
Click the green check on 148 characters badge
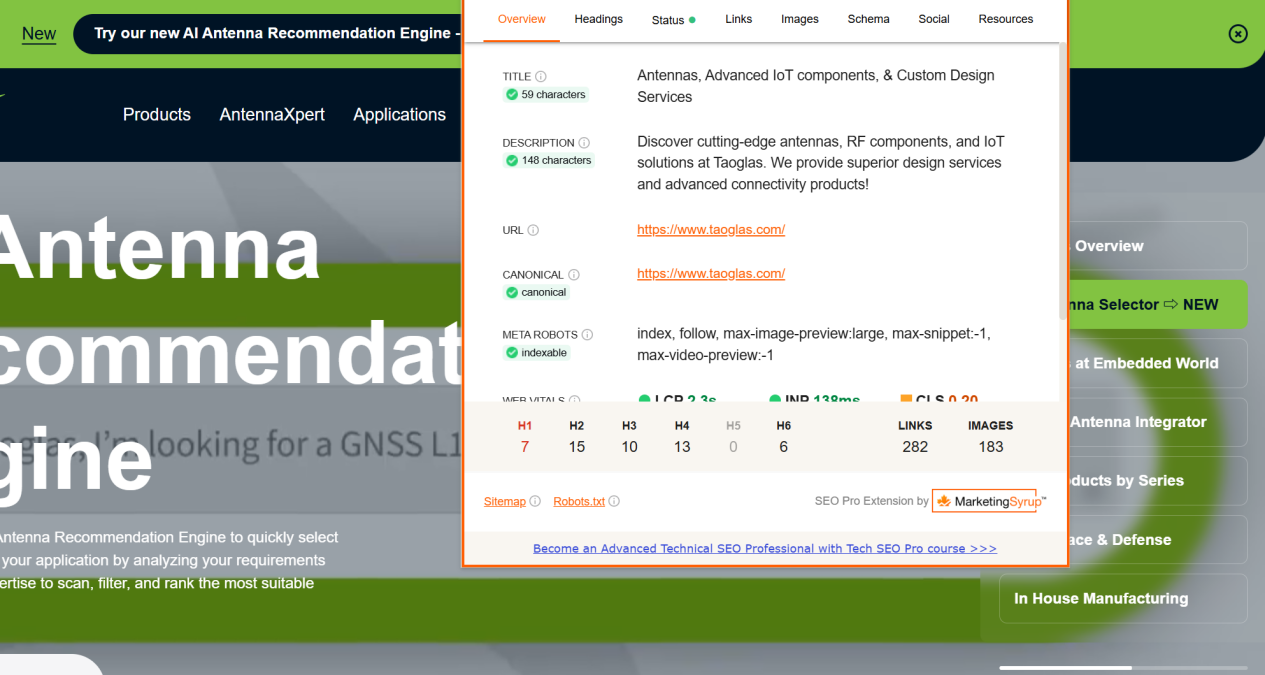coord(512,160)
